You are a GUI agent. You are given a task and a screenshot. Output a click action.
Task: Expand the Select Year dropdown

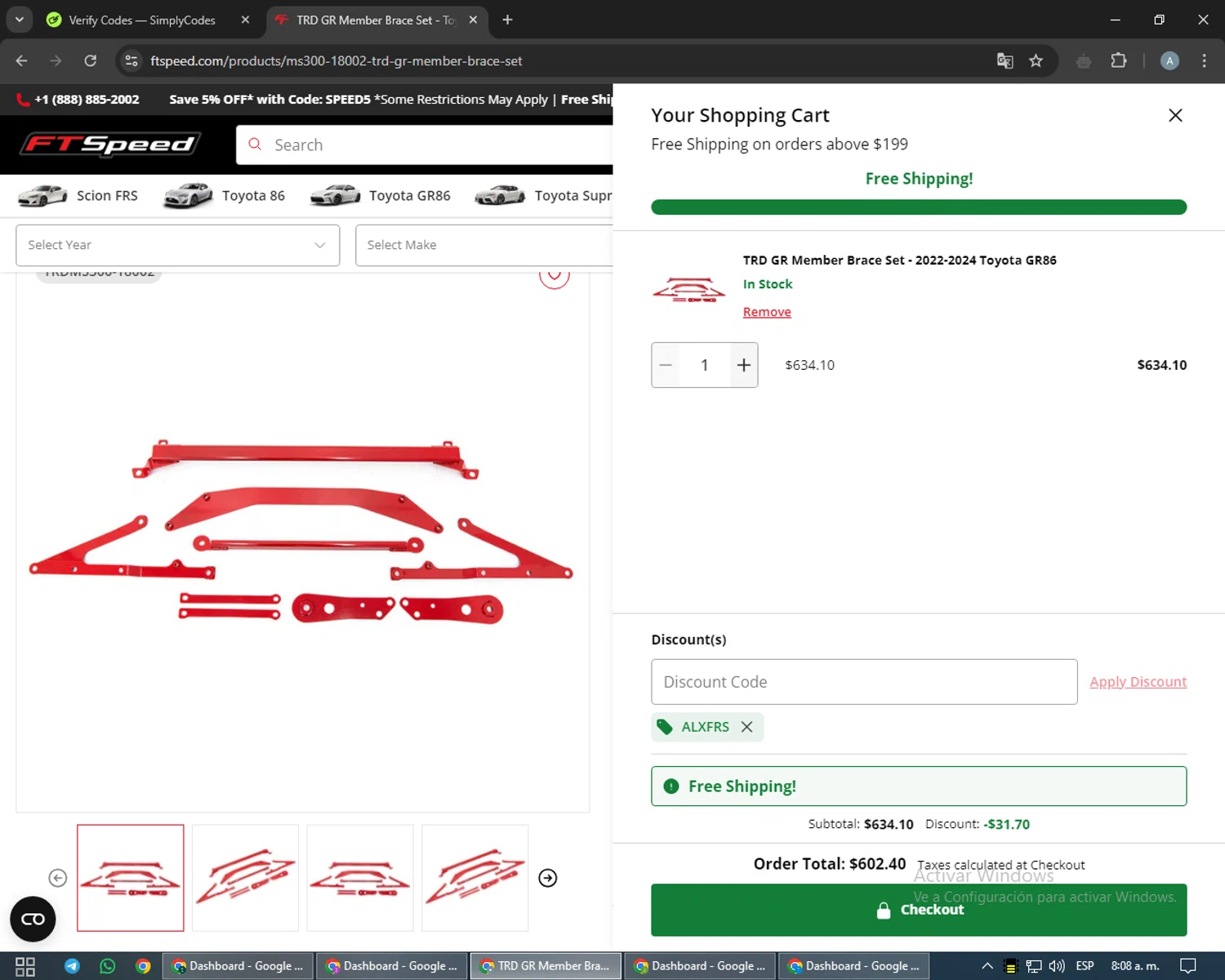pos(177,245)
